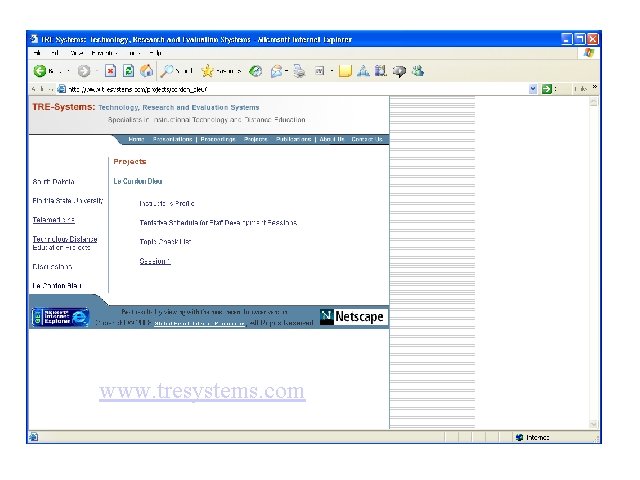Screen dimensions: 640x480
Task: Click the Internet Explorer badge in footer
Action: [x=60, y=317]
